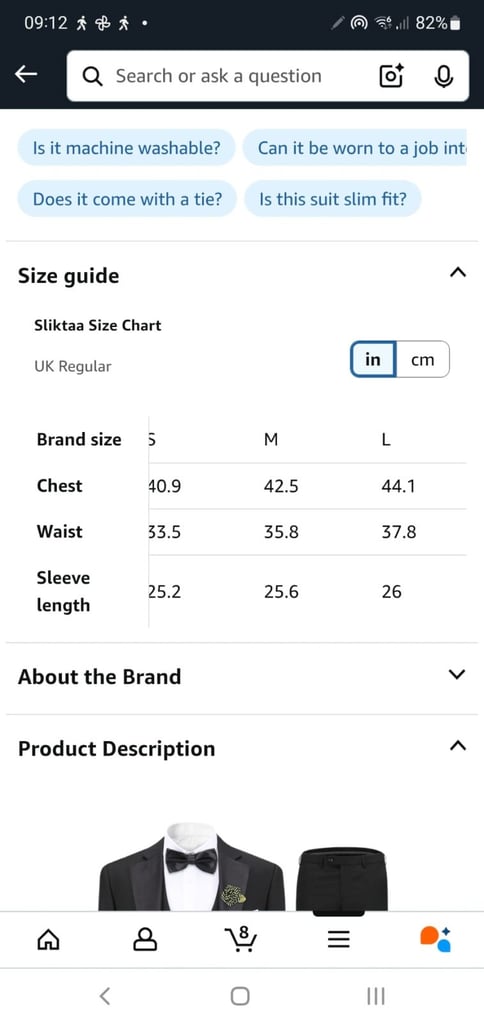Open the account profile icon
Image resolution: width=484 pixels, height=1024 pixels.
coord(144,940)
